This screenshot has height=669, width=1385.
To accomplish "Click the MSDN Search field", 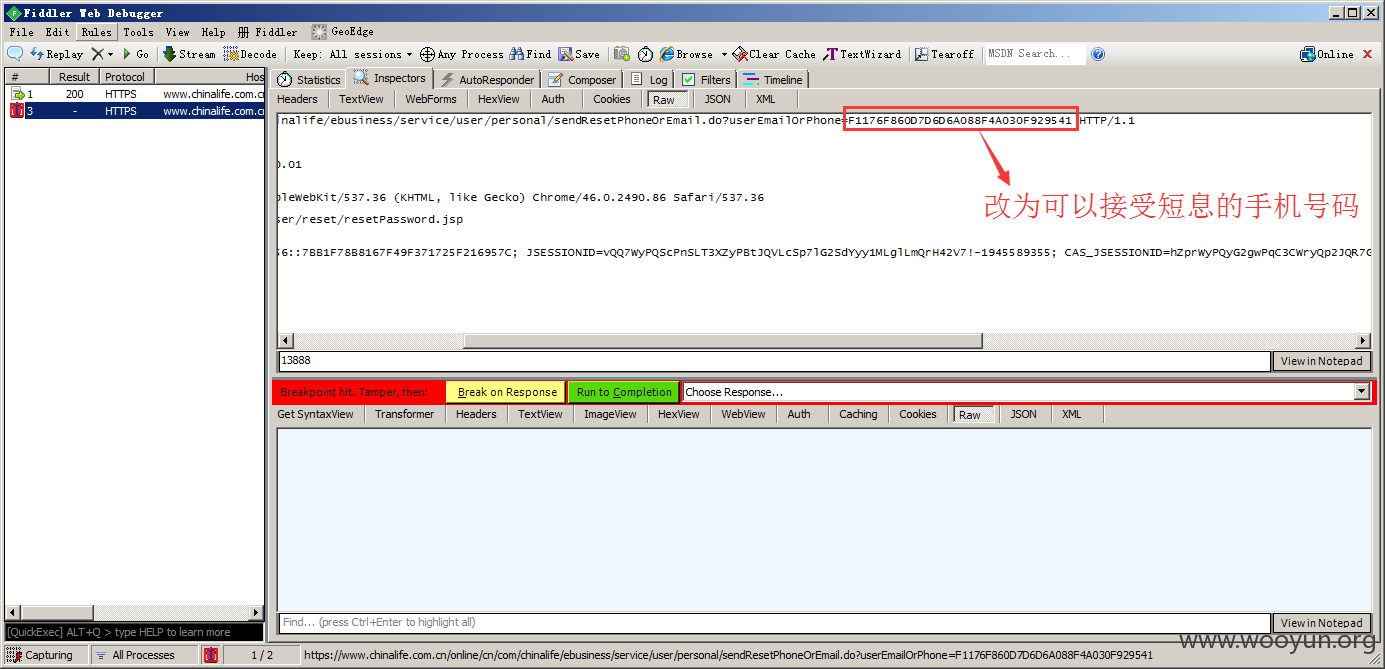I will [x=1036, y=54].
